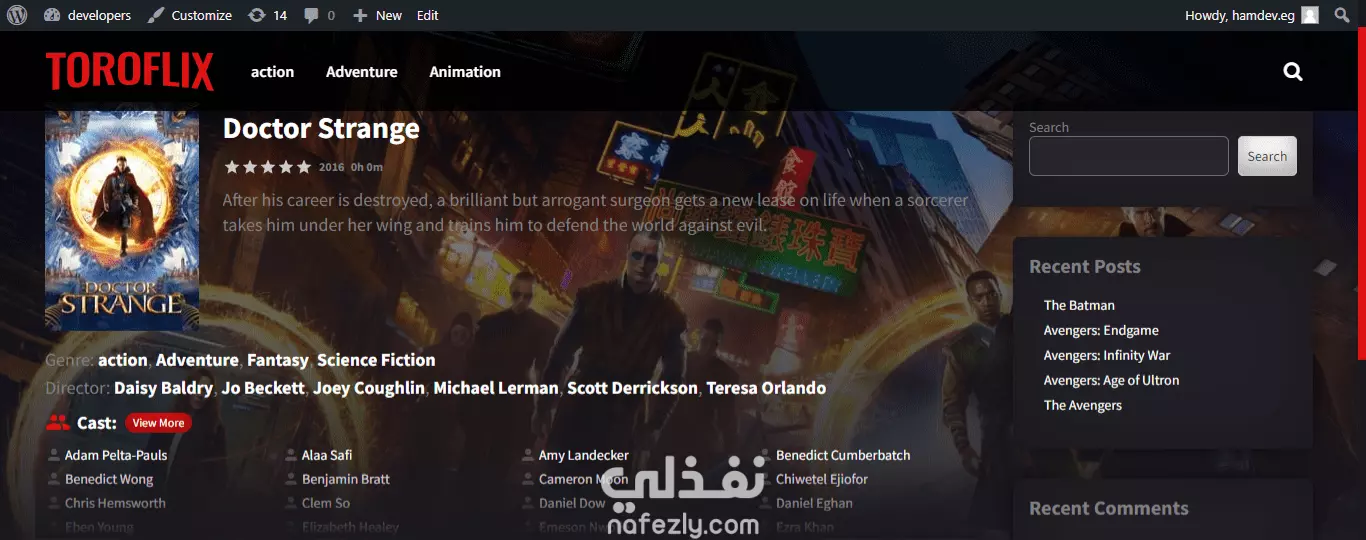The image size is (1366, 540).
Task: Open director Joey Coughlin
Action: pyautogui.click(x=369, y=388)
